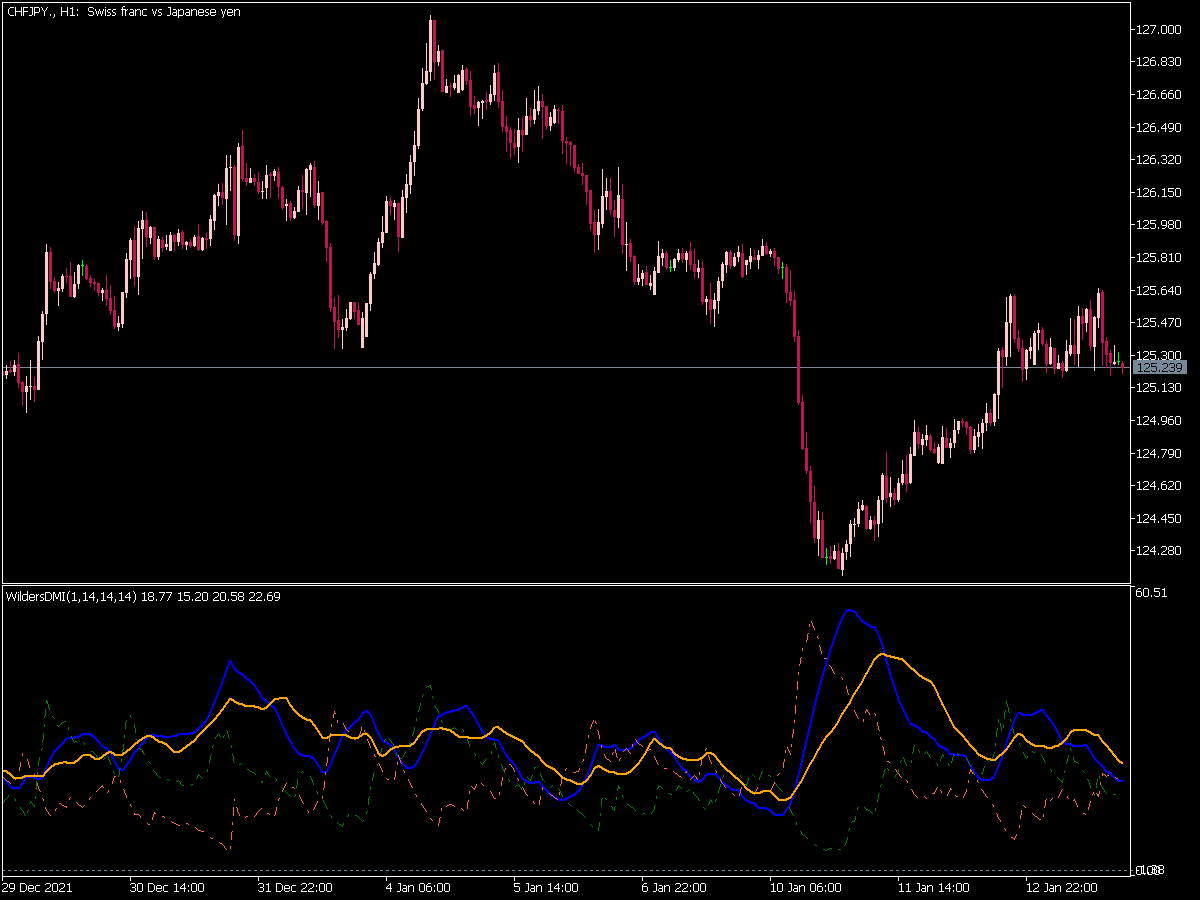Click the 127.000 price axis label
This screenshot has width=1200, height=900.
[x=1160, y=30]
